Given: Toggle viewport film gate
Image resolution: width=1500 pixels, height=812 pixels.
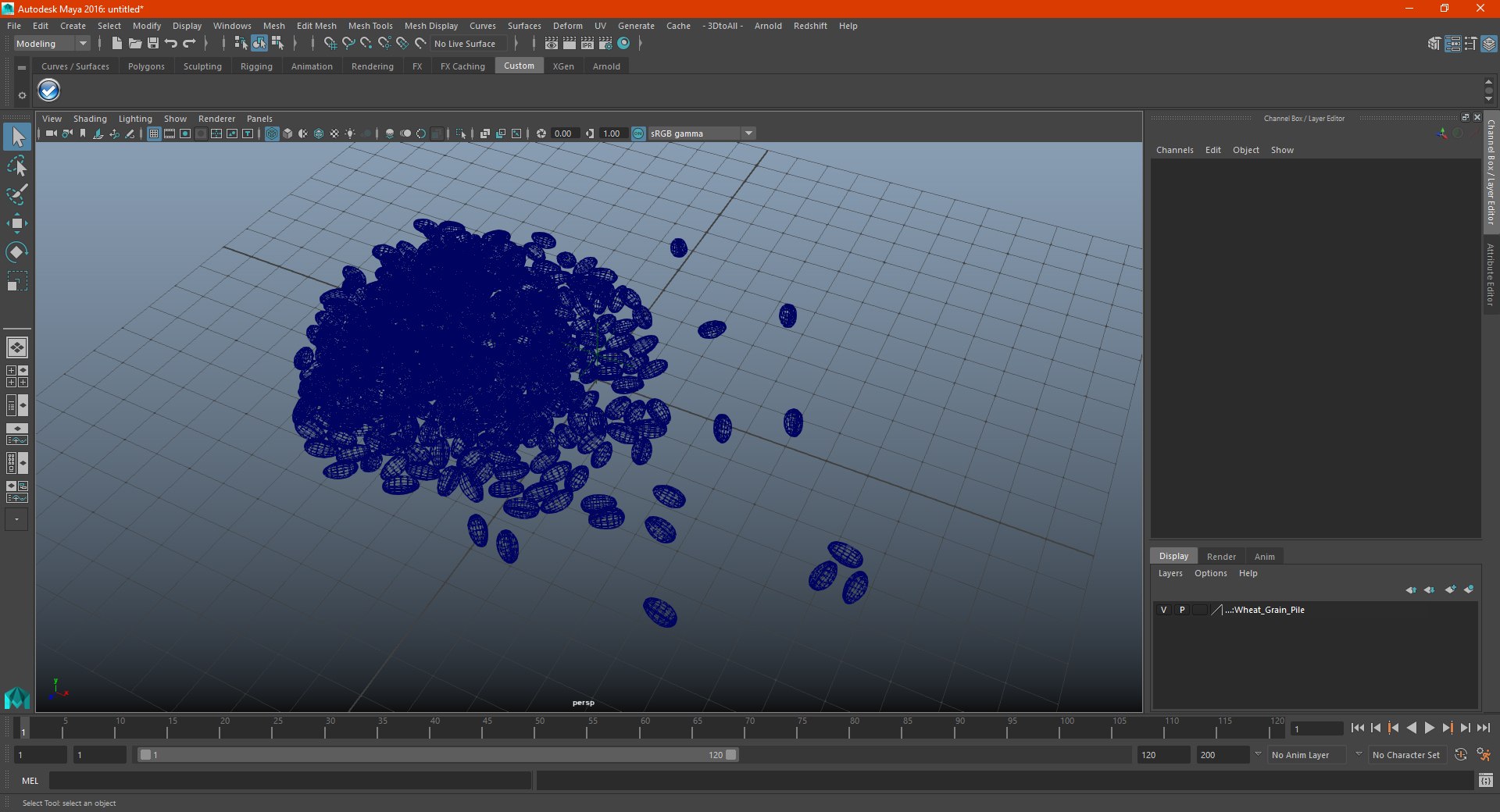Looking at the screenshot, I should click(170, 134).
